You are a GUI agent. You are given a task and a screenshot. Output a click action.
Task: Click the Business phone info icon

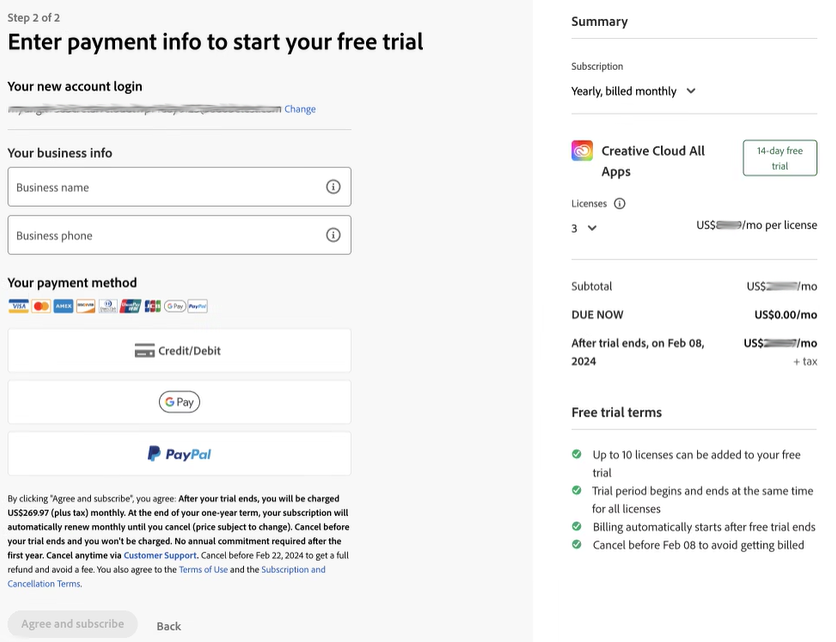click(x=333, y=234)
